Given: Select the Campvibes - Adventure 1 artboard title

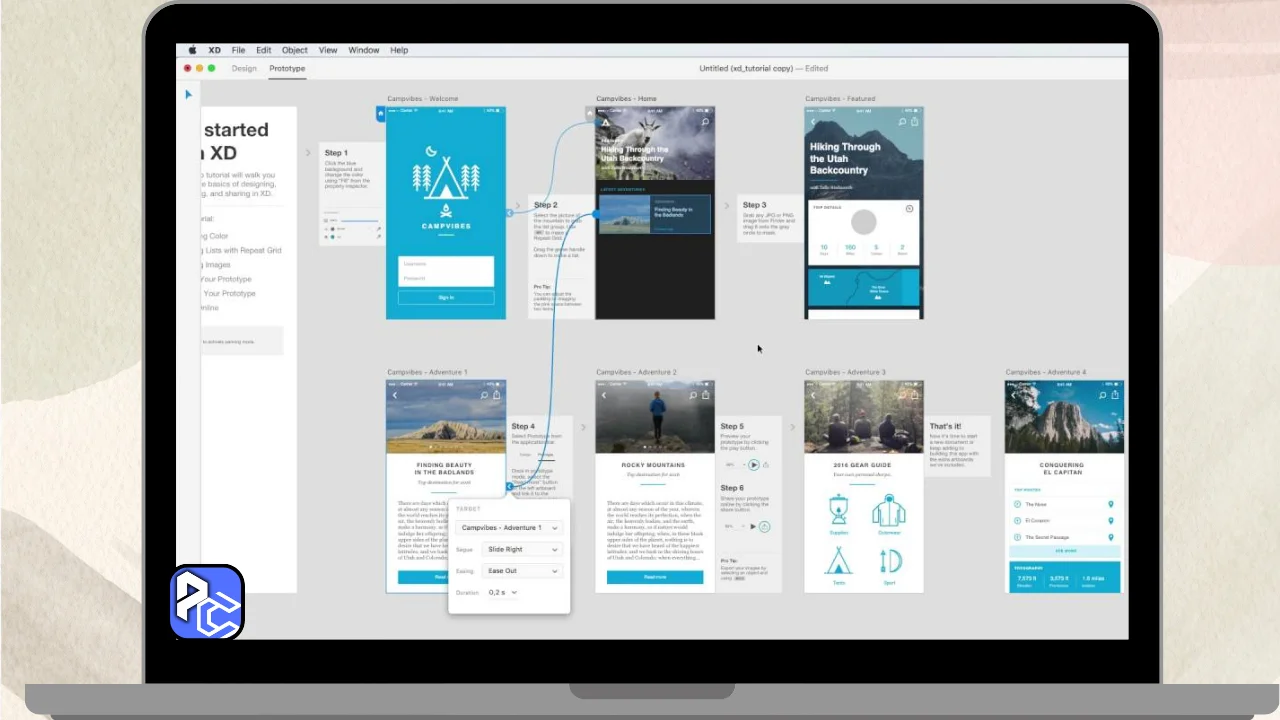Looking at the screenshot, I should pos(427,372).
